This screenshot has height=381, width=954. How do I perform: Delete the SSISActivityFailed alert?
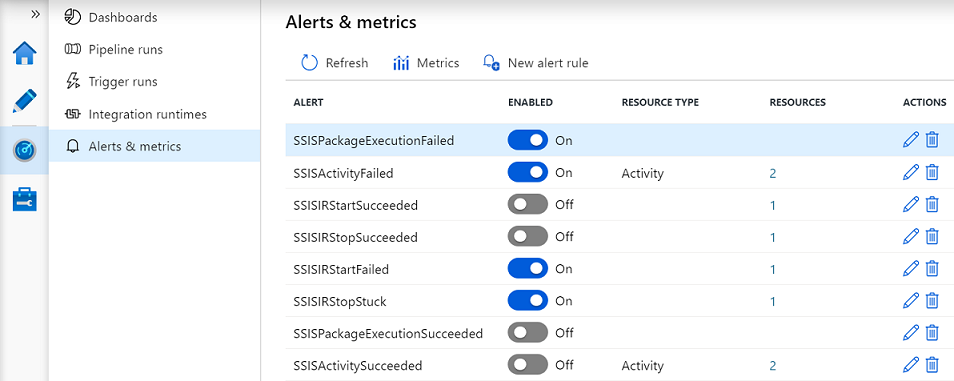pyautogui.click(x=931, y=172)
